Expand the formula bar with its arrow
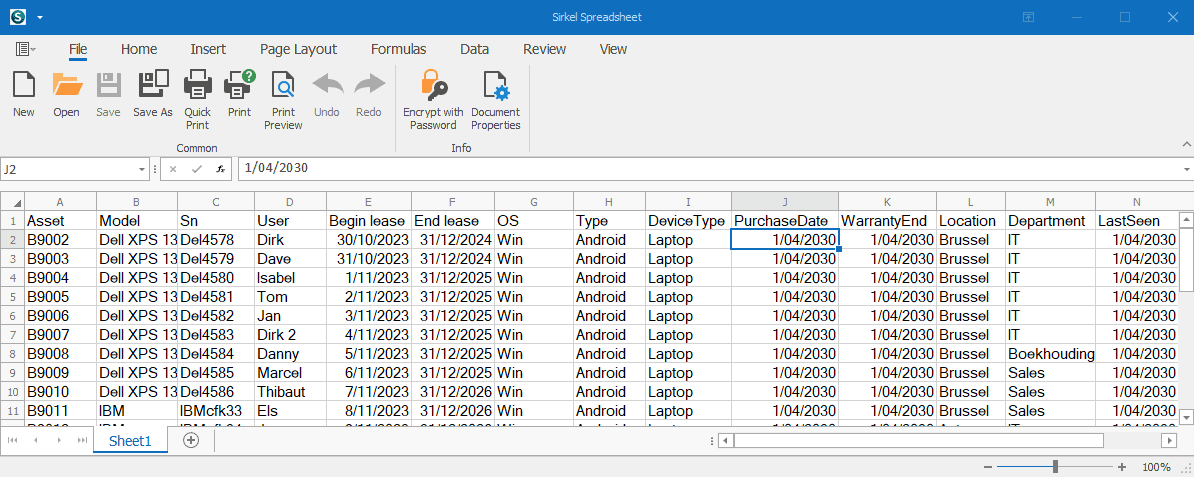The image size is (1194, 477). point(1187,169)
